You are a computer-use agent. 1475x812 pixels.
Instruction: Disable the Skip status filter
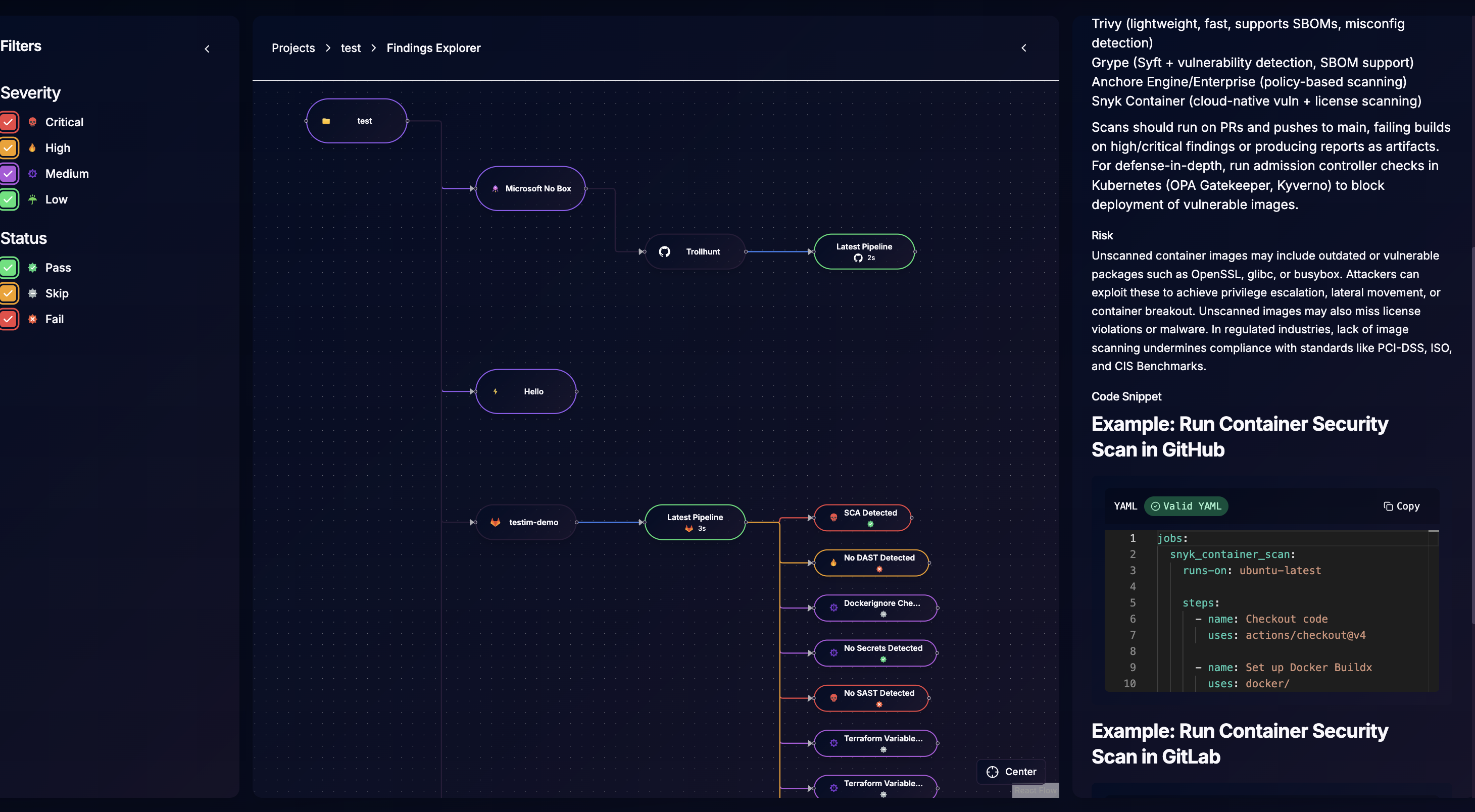point(9,293)
